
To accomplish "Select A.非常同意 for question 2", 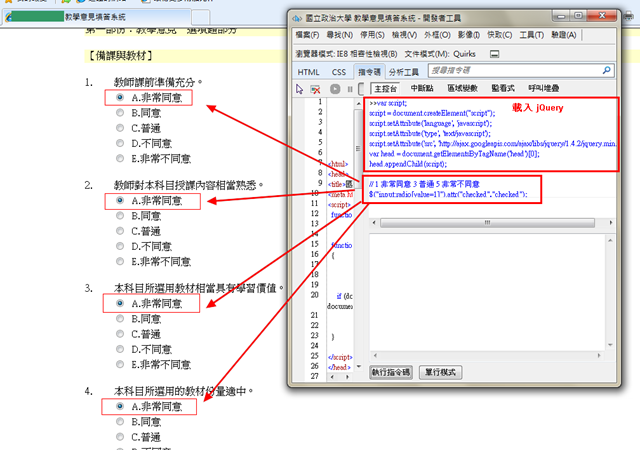I will [x=120, y=200].
